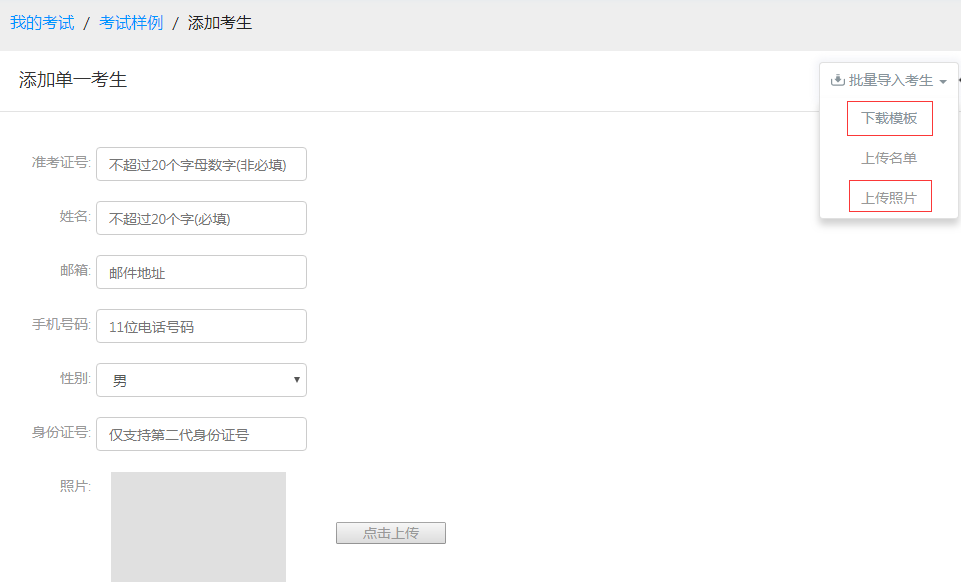Focus the 邮箱 email address field
The height and width of the screenshot is (582, 961).
point(201,272)
